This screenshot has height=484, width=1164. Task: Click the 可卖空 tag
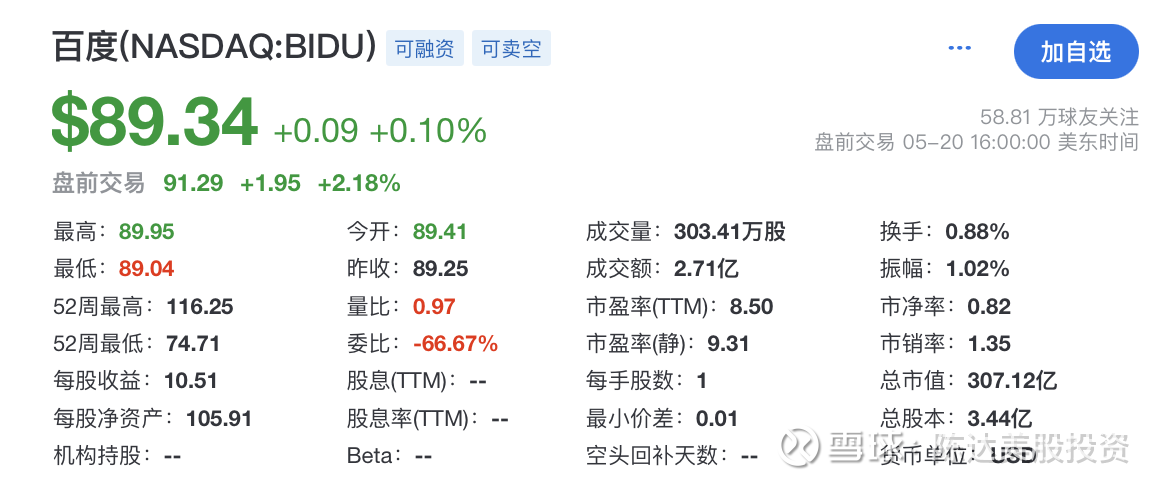point(511,49)
